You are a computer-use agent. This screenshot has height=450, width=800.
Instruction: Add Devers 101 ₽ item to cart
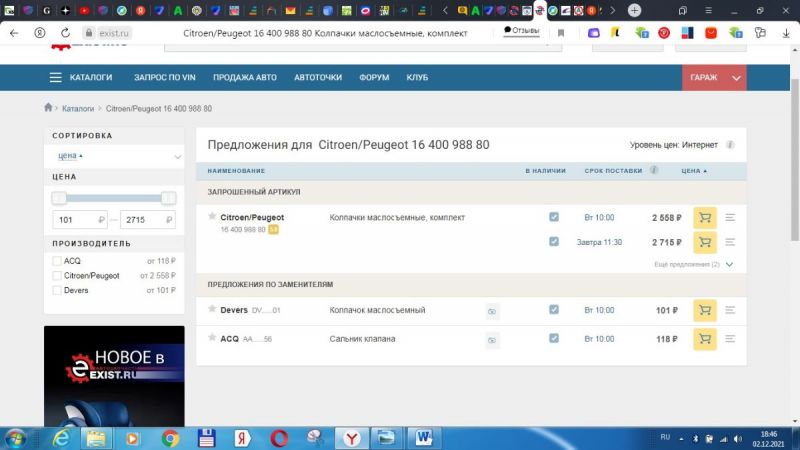(x=705, y=310)
